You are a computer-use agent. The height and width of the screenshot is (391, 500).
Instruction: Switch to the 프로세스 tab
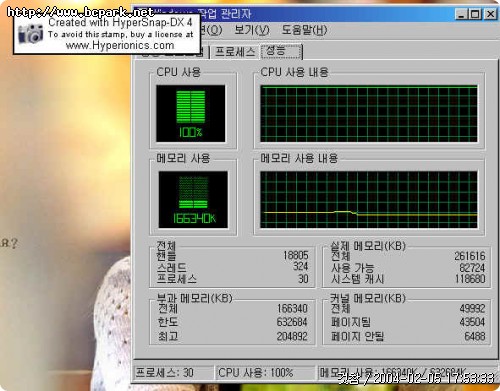point(235,52)
